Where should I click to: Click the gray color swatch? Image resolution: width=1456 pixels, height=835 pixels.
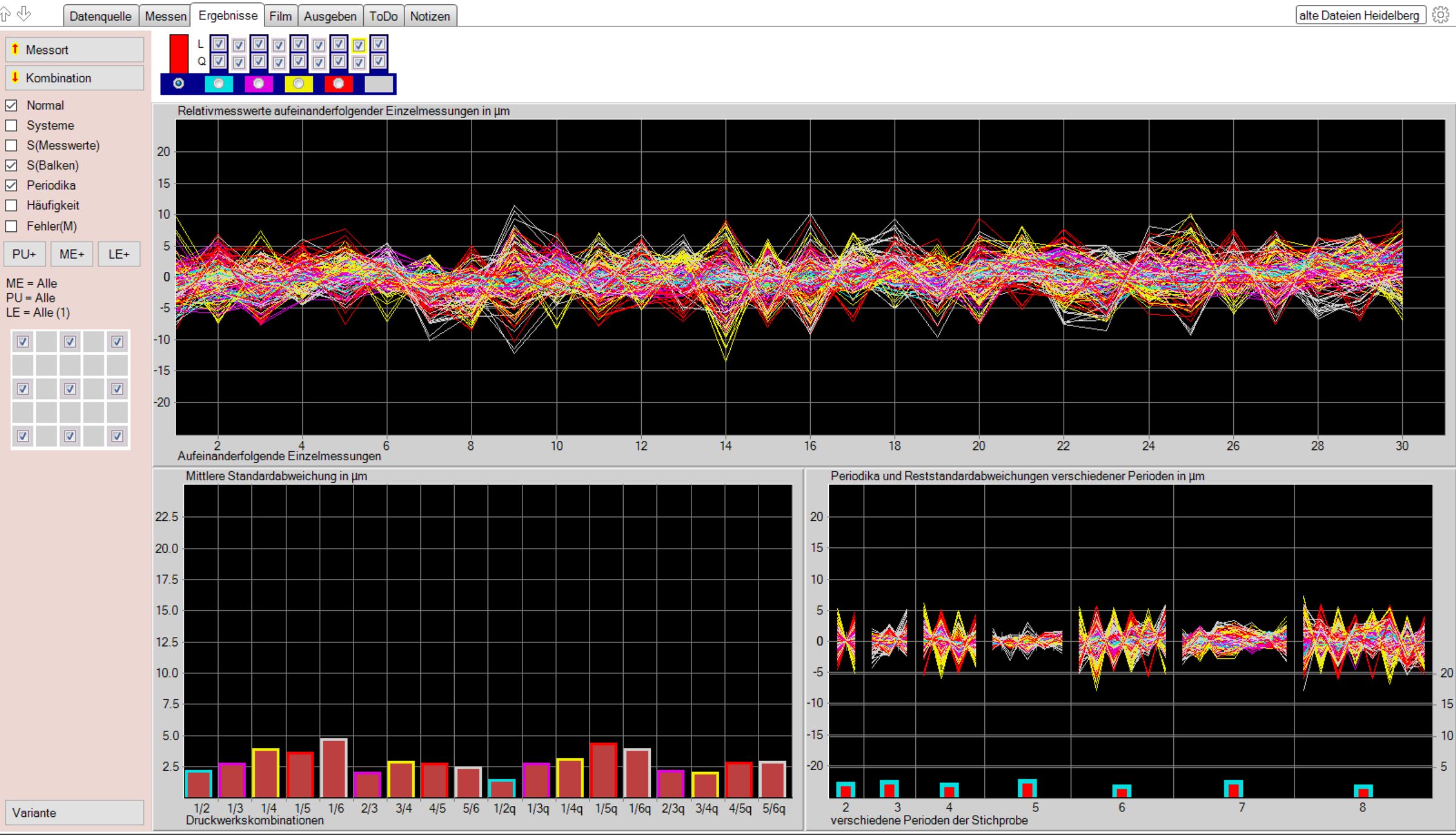point(379,84)
